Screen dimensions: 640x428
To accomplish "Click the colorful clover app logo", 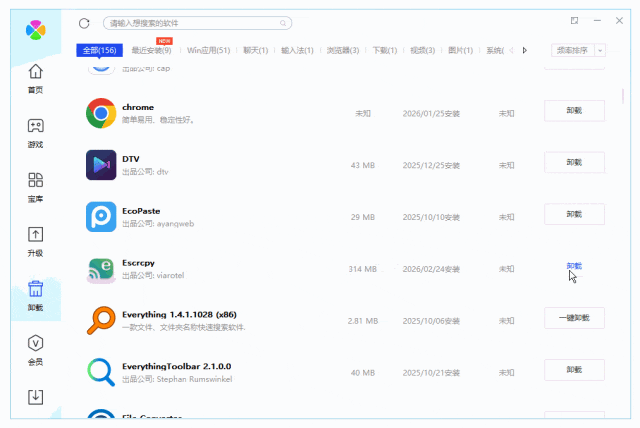I will tap(36, 30).
